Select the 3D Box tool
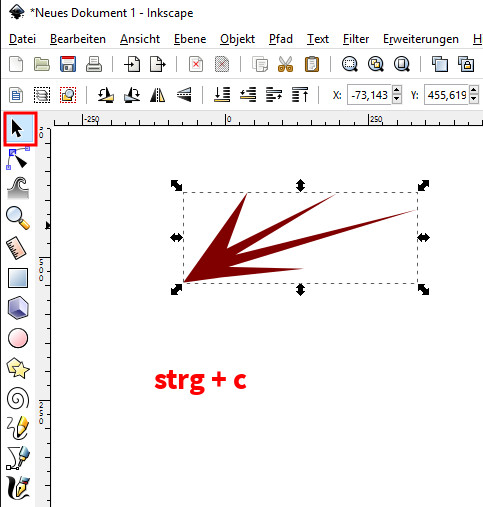Image resolution: width=483 pixels, height=507 pixels. (x=18, y=307)
